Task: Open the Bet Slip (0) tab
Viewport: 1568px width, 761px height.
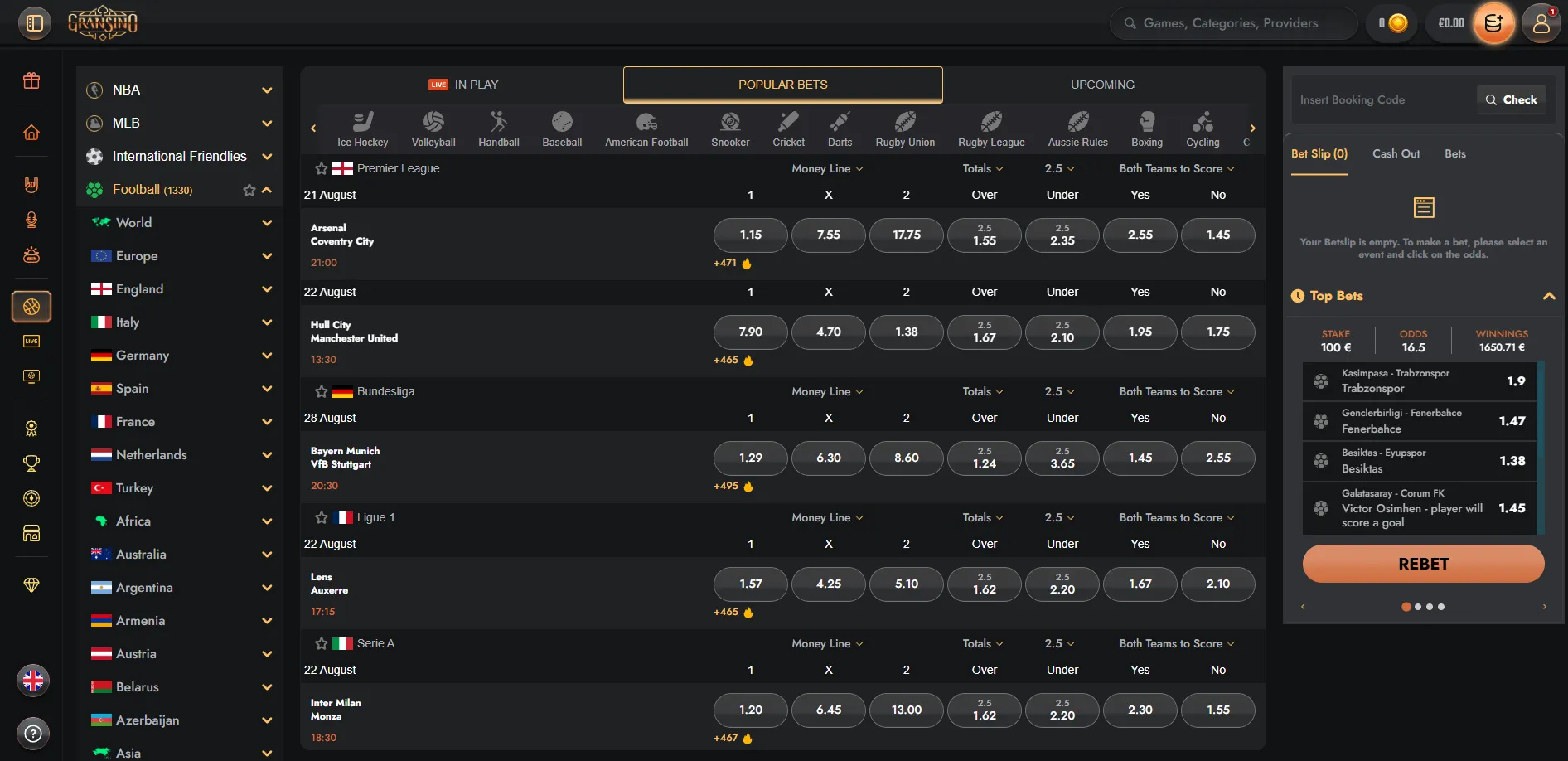Action: click(x=1319, y=154)
